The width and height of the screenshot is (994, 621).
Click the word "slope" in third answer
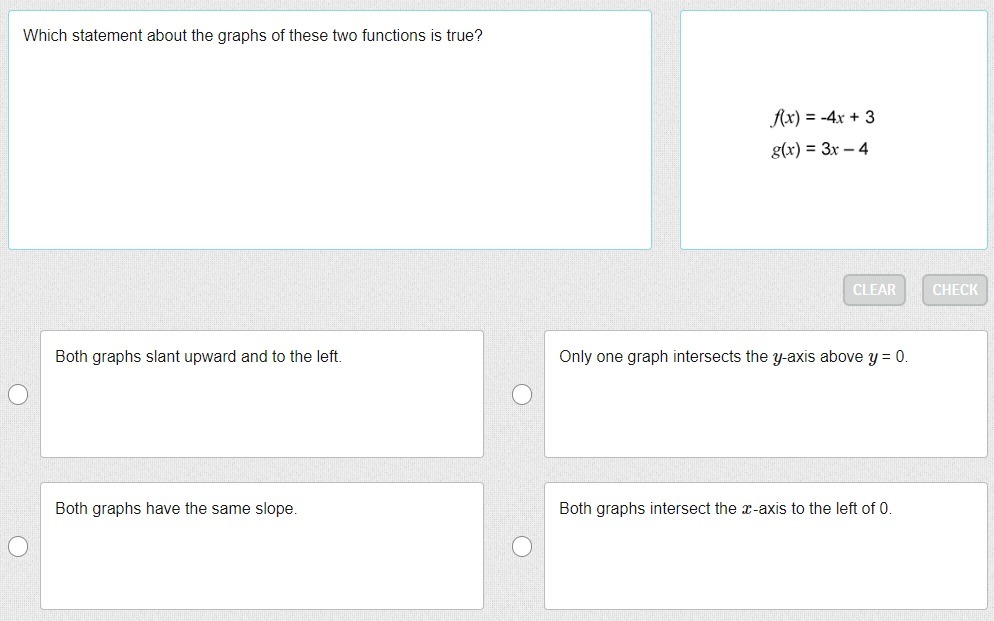(x=275, y=508)
